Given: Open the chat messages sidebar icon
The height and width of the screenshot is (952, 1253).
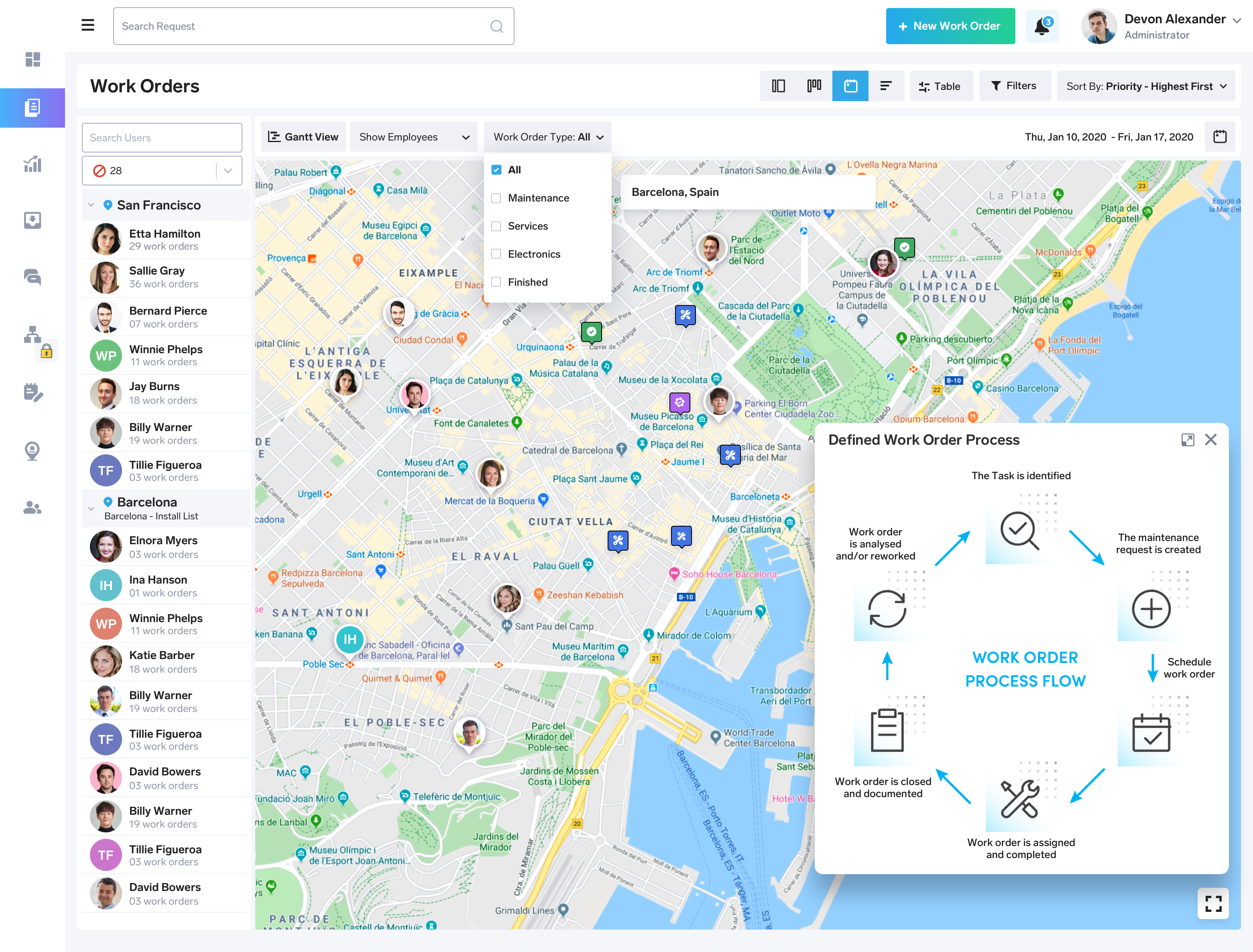Looking at the screenshot, I should (x=32, y=277).
